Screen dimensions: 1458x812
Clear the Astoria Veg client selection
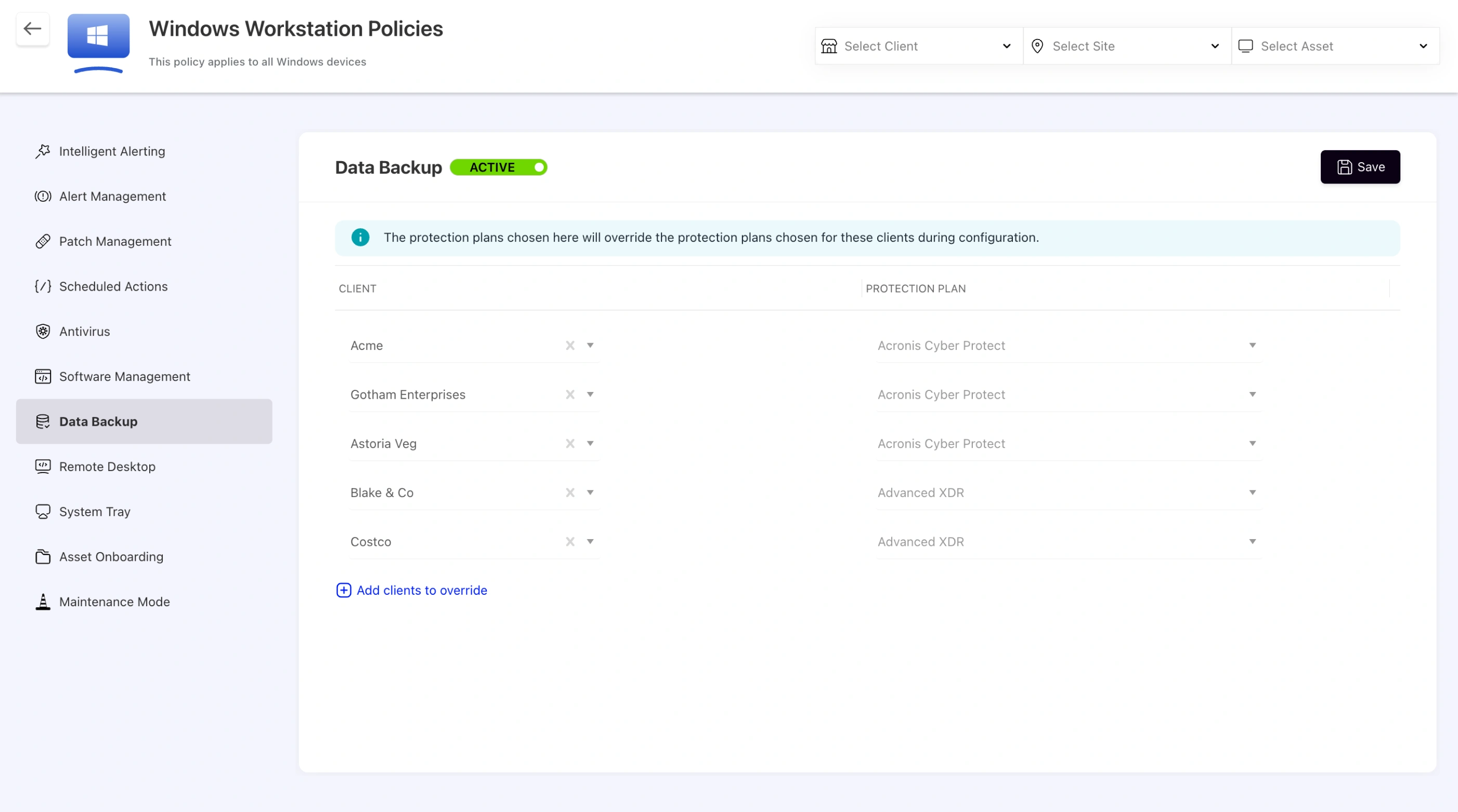point(570,443)
